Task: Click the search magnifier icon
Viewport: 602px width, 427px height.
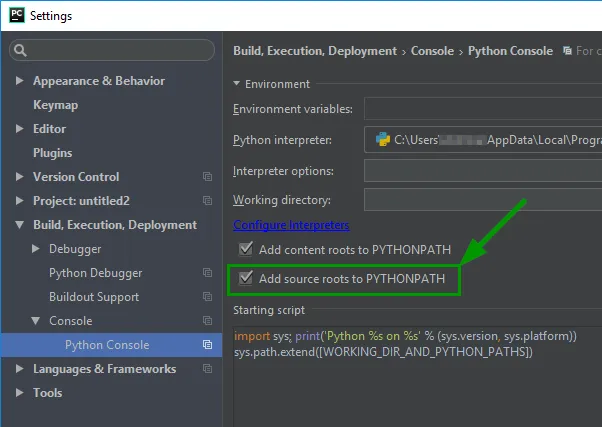Action: tap(21, 50)
